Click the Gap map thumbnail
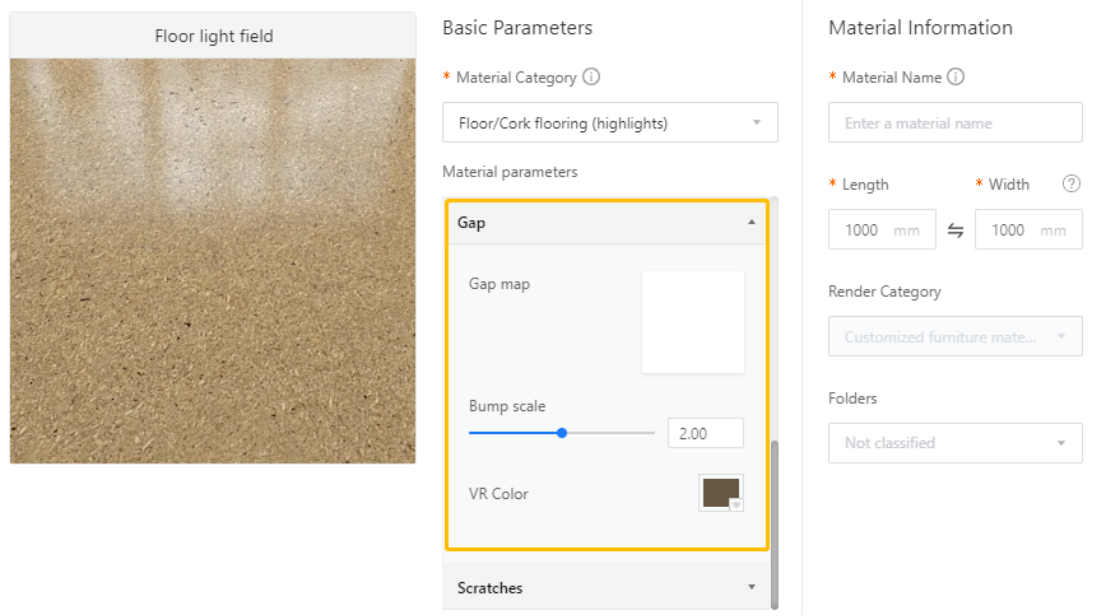This screenshot has width=1106, height=616. tap(693, 322)
